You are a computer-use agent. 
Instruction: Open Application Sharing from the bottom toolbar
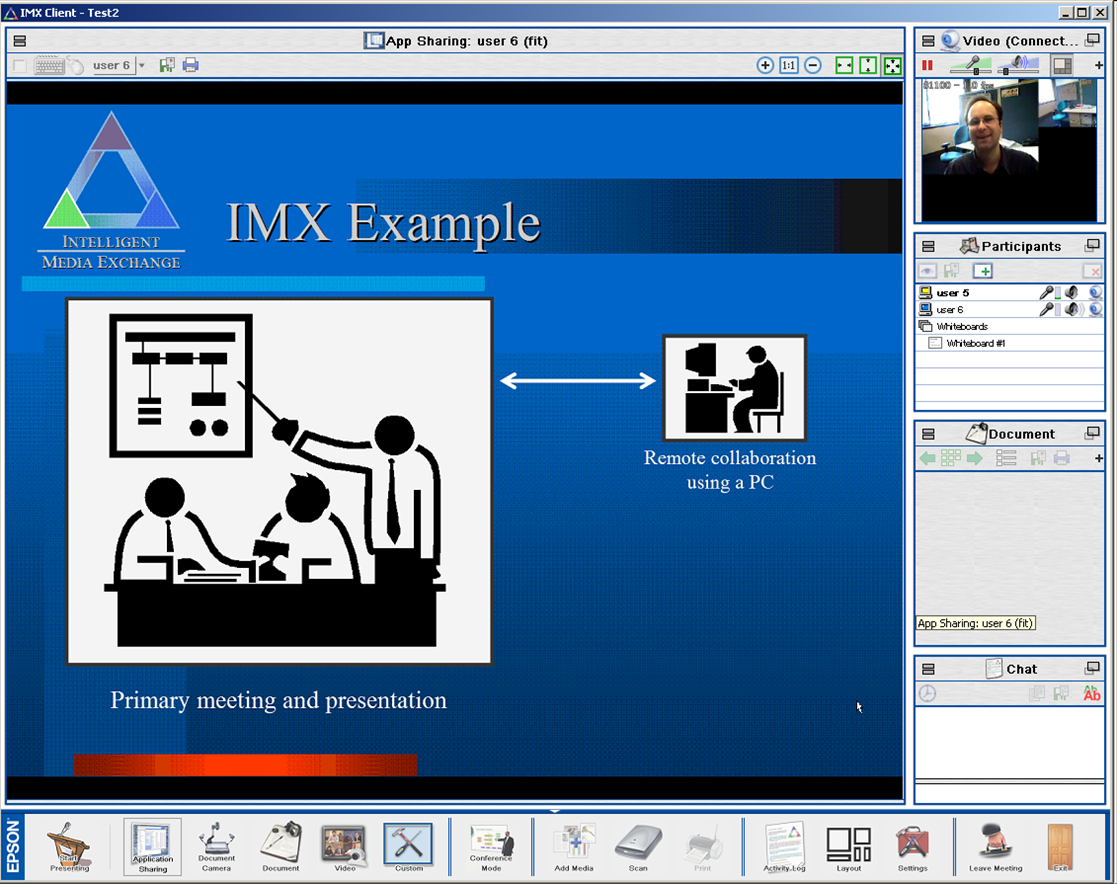(x=152, y=846)
